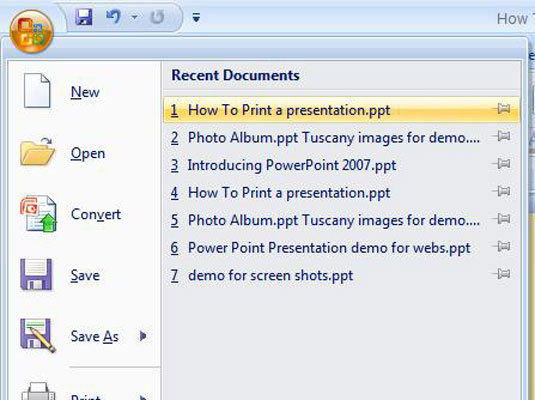The image size is (535, 400).
Task: Click the Save floppy icon in Quick Access Toolbar
Action: pos(84,17)
